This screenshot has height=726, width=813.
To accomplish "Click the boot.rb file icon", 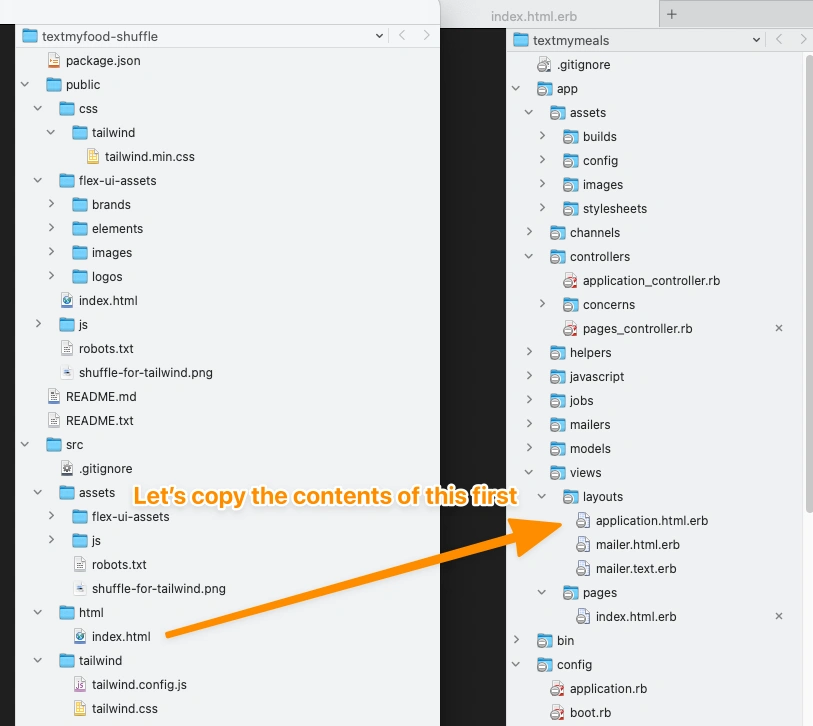I will click(557, 713).
